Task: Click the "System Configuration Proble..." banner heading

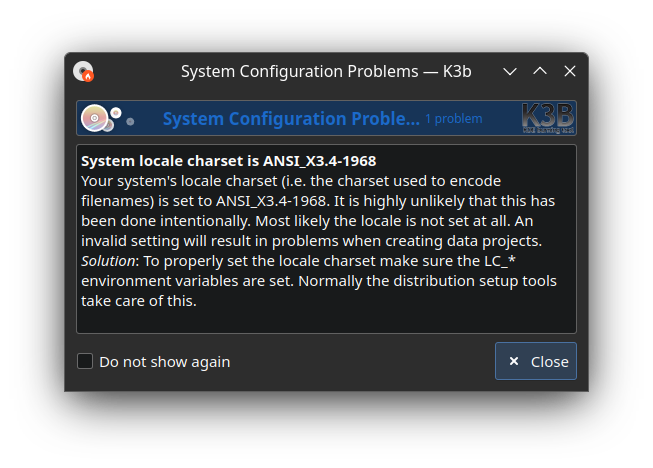Action: pyautogui.click(x=290, y=119)
